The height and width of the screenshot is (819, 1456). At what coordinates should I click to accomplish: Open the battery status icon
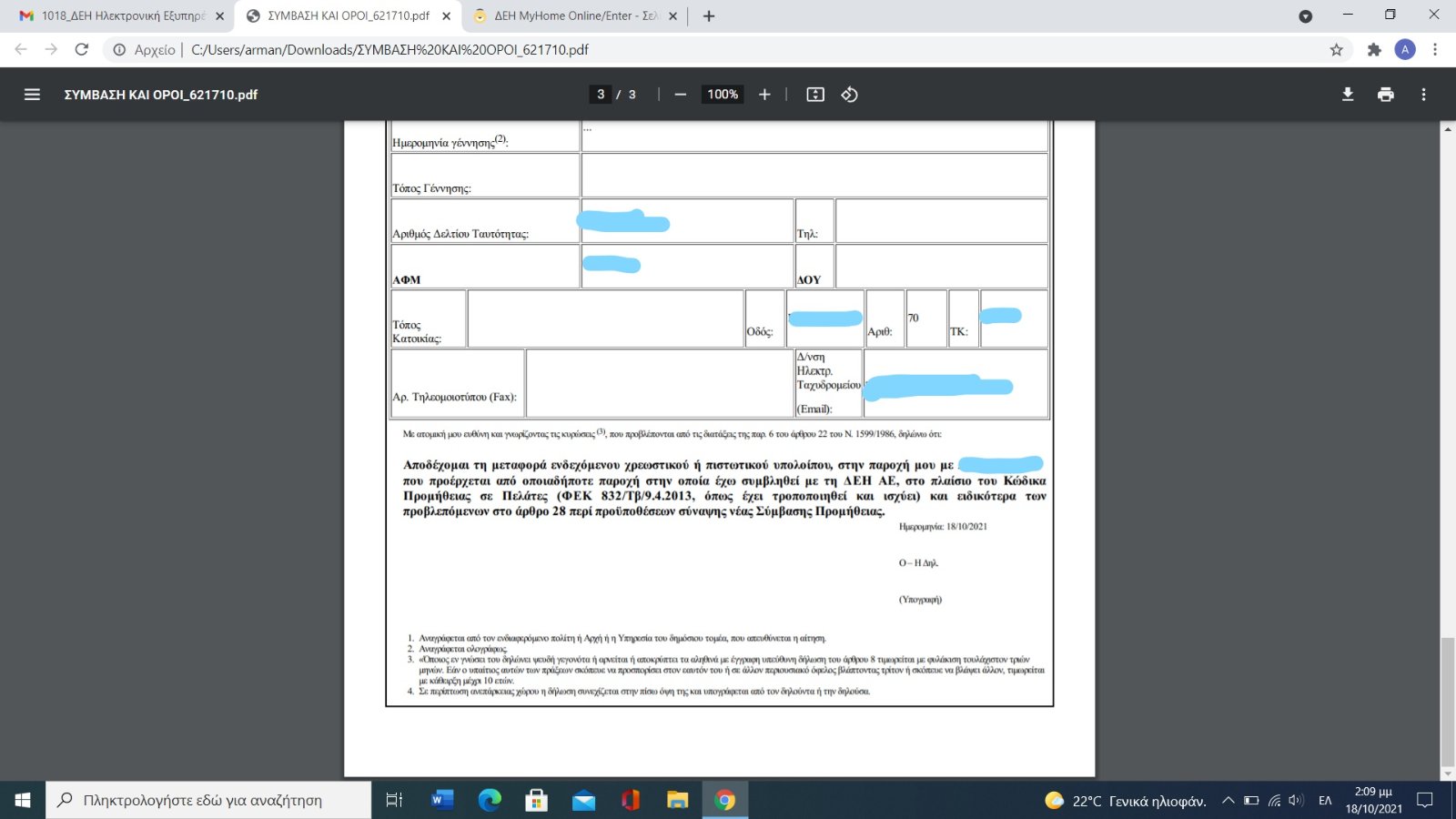click(x=1251, y=801)
